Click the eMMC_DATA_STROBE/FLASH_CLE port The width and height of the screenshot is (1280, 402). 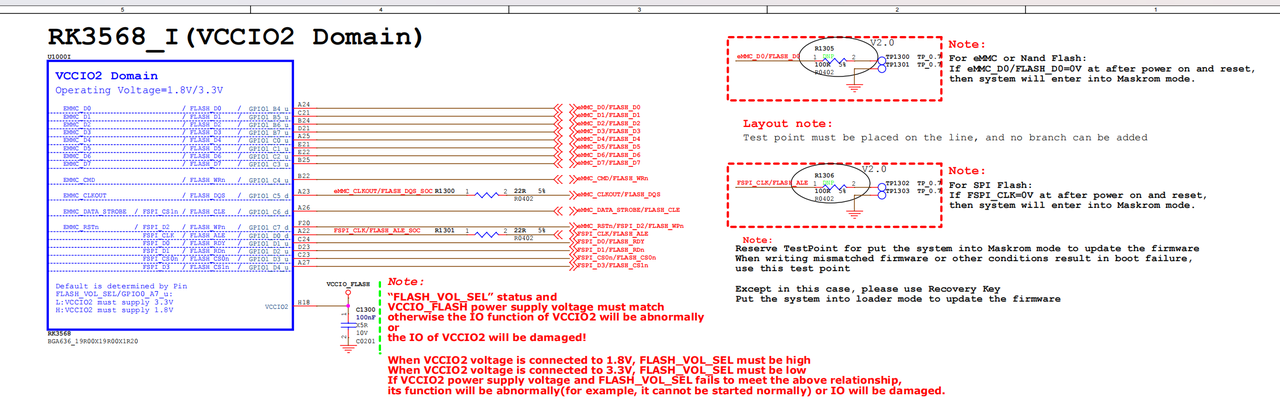[624, 211]
